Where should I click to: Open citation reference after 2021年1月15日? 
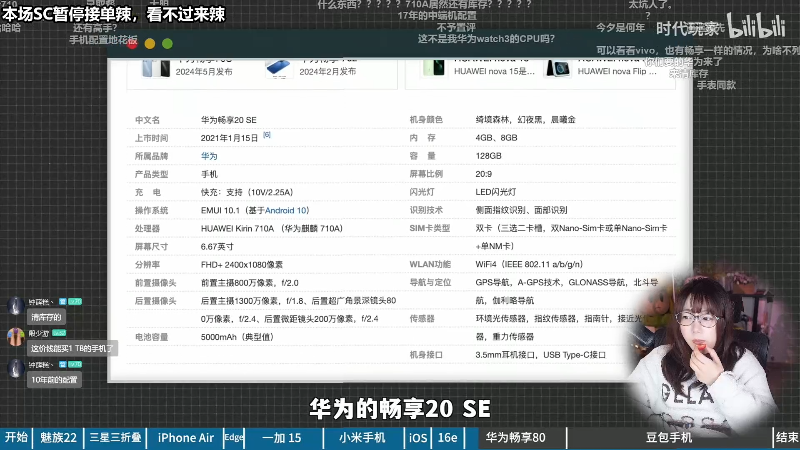pos(267,135)
